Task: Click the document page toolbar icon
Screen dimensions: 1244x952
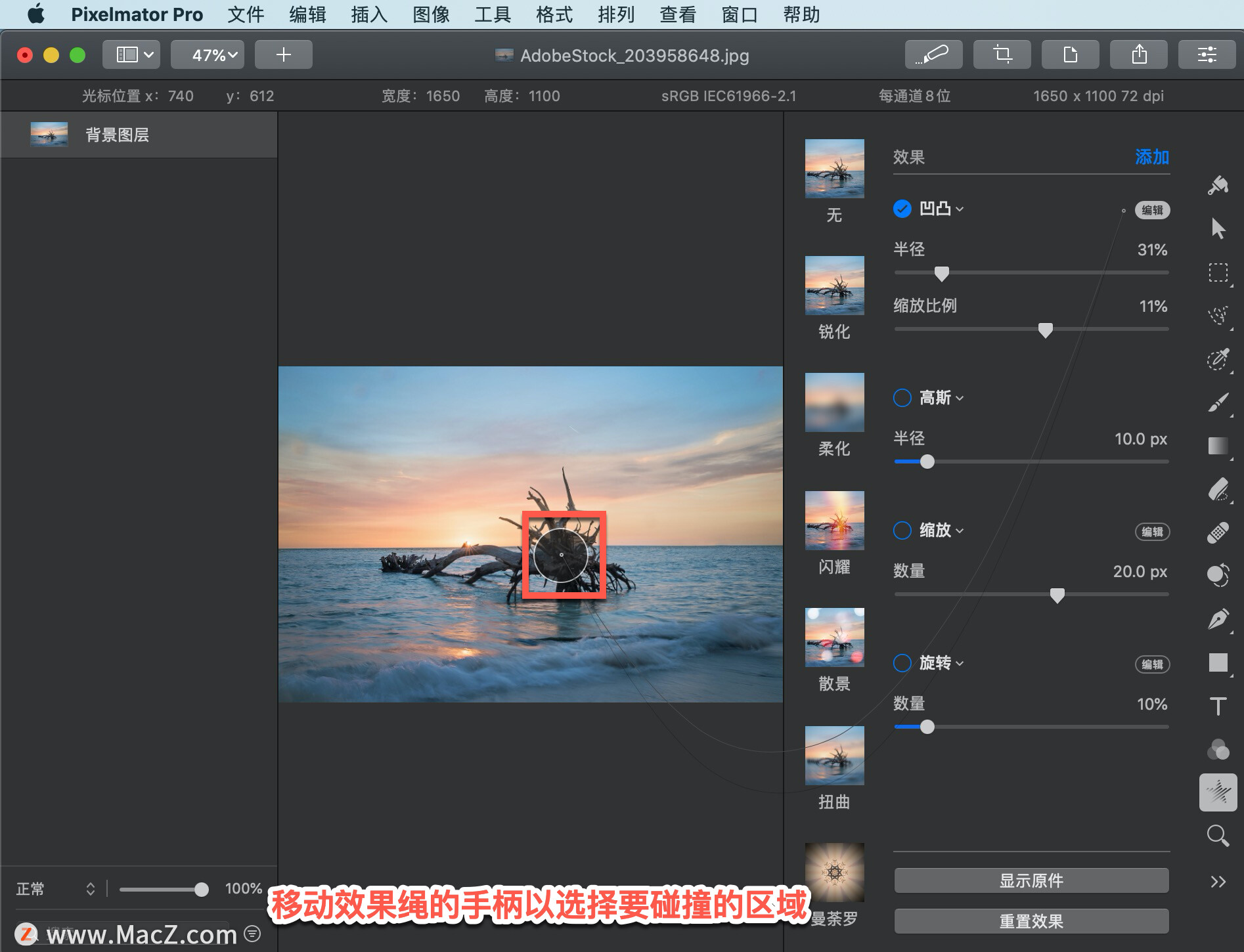Action: point(1070,54)
